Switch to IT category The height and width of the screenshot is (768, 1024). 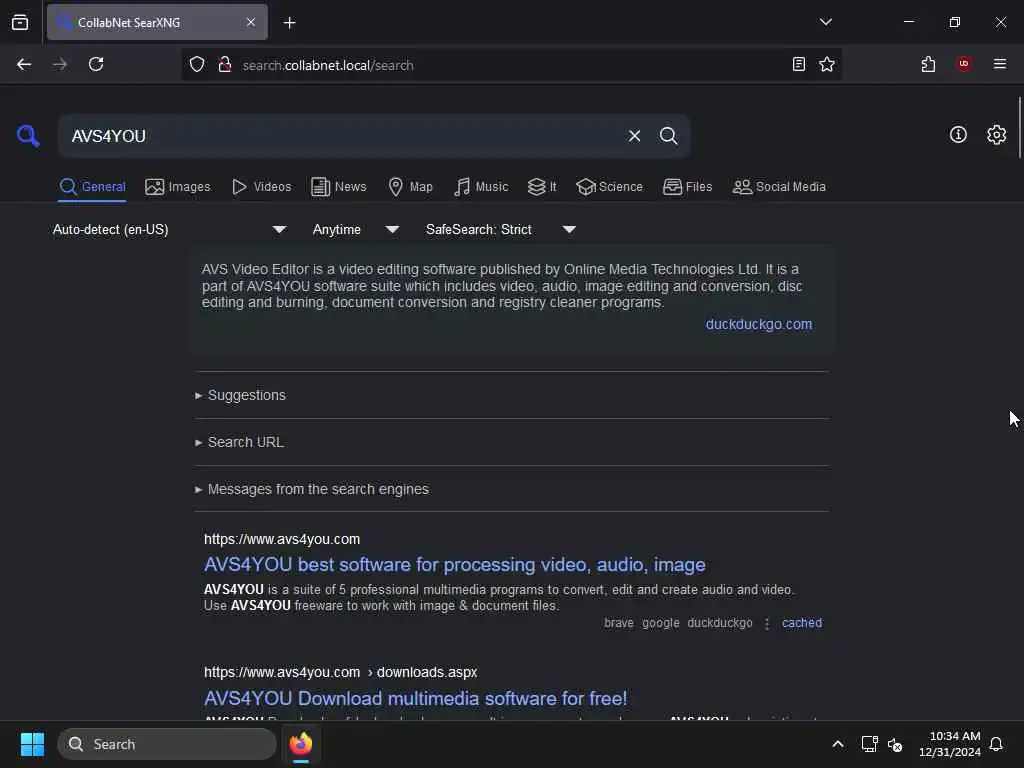542,187
